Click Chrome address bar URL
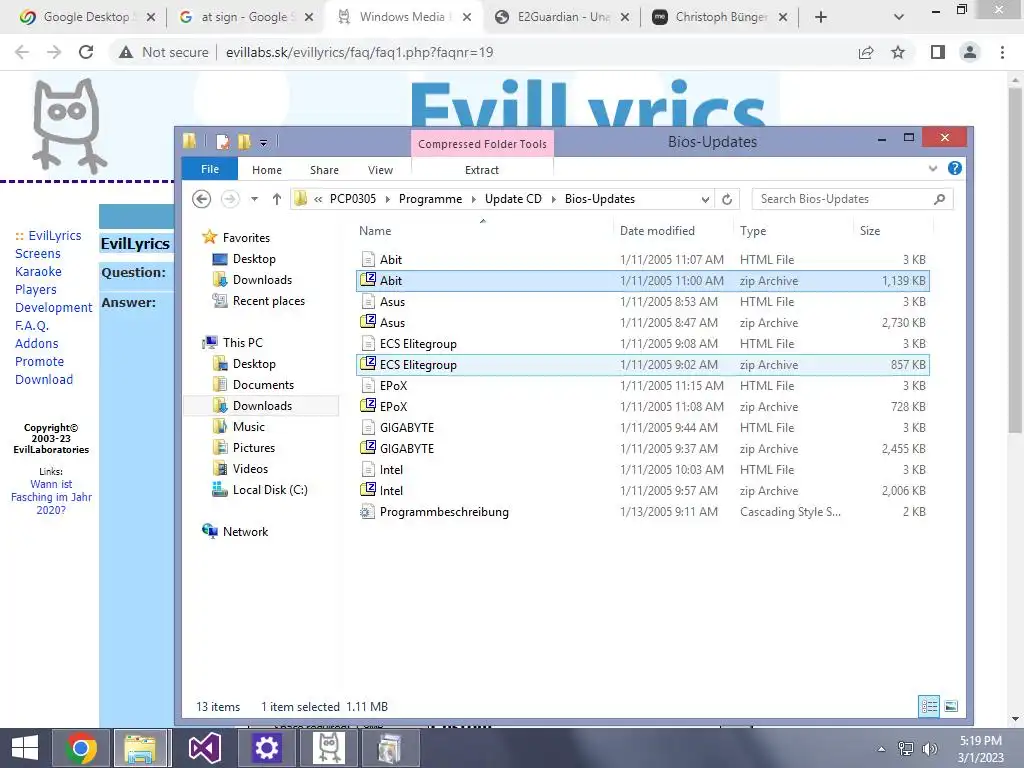The height and width of the screenshot is (768, 1024). coord(359,52)
